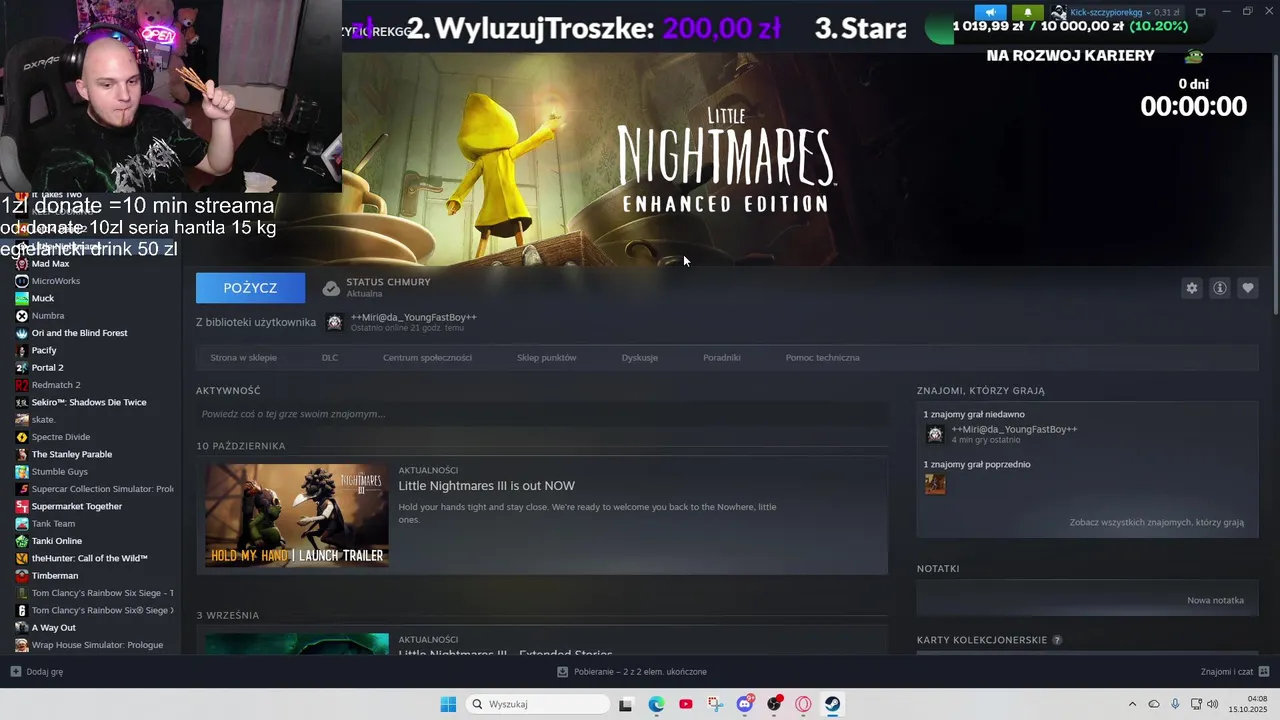This screenshot has width=1280, height=720.
Task: Open Hold My Hand launch trailer thumbnail
Action: (x=297, y=516)
